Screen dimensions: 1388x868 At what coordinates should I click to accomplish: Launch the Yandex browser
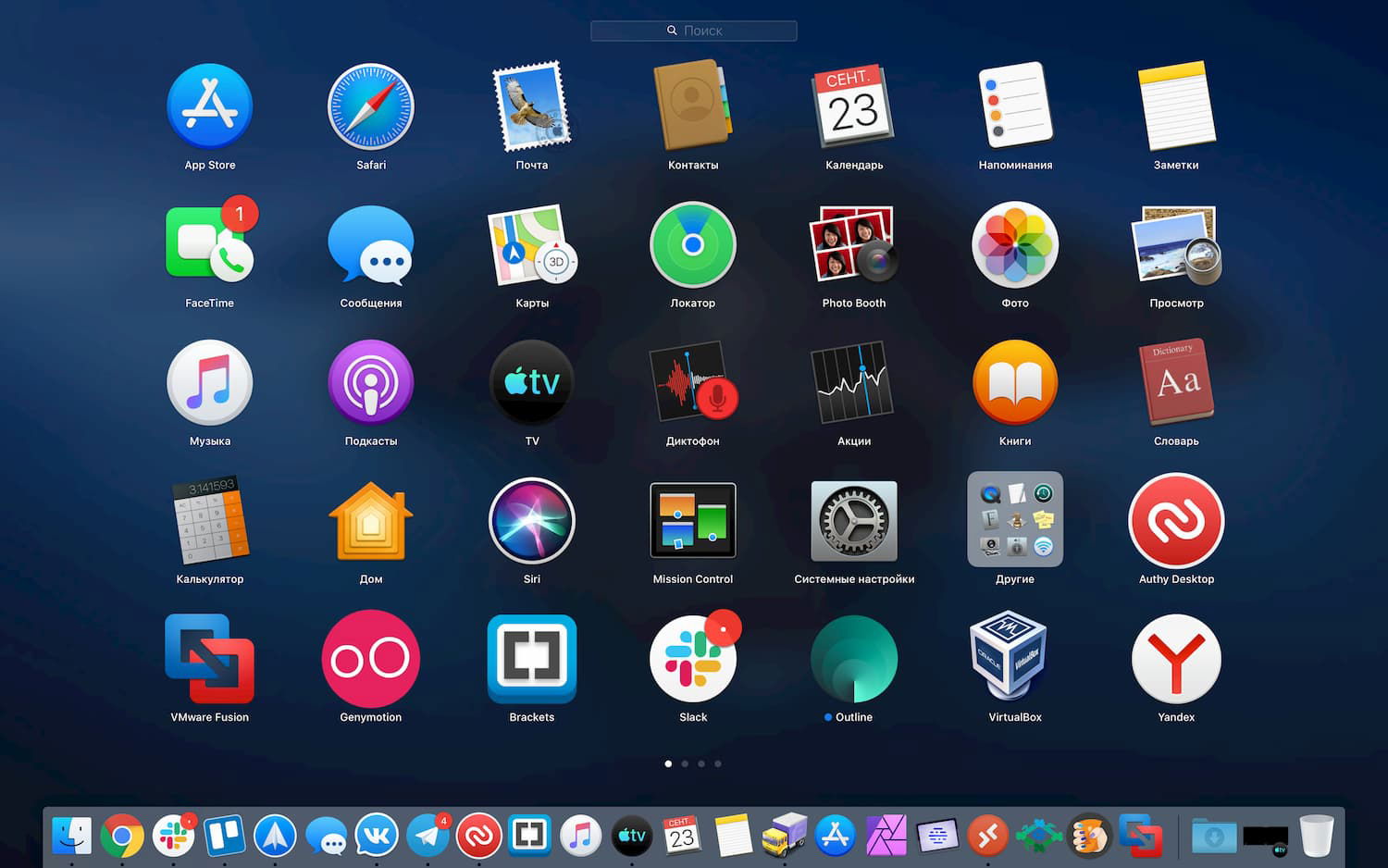pyautogui.click(x=1175, y=658)
